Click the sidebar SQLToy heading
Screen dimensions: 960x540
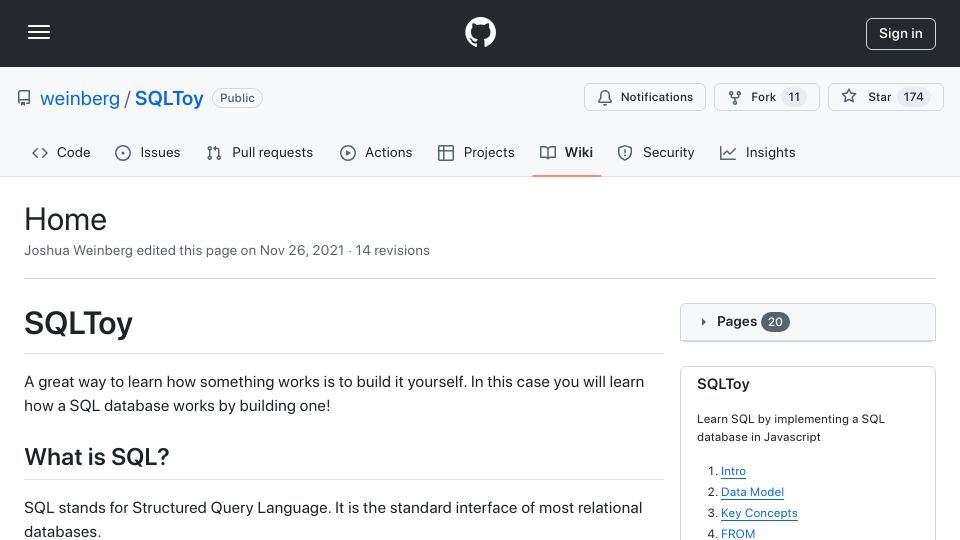coord(723,384)
